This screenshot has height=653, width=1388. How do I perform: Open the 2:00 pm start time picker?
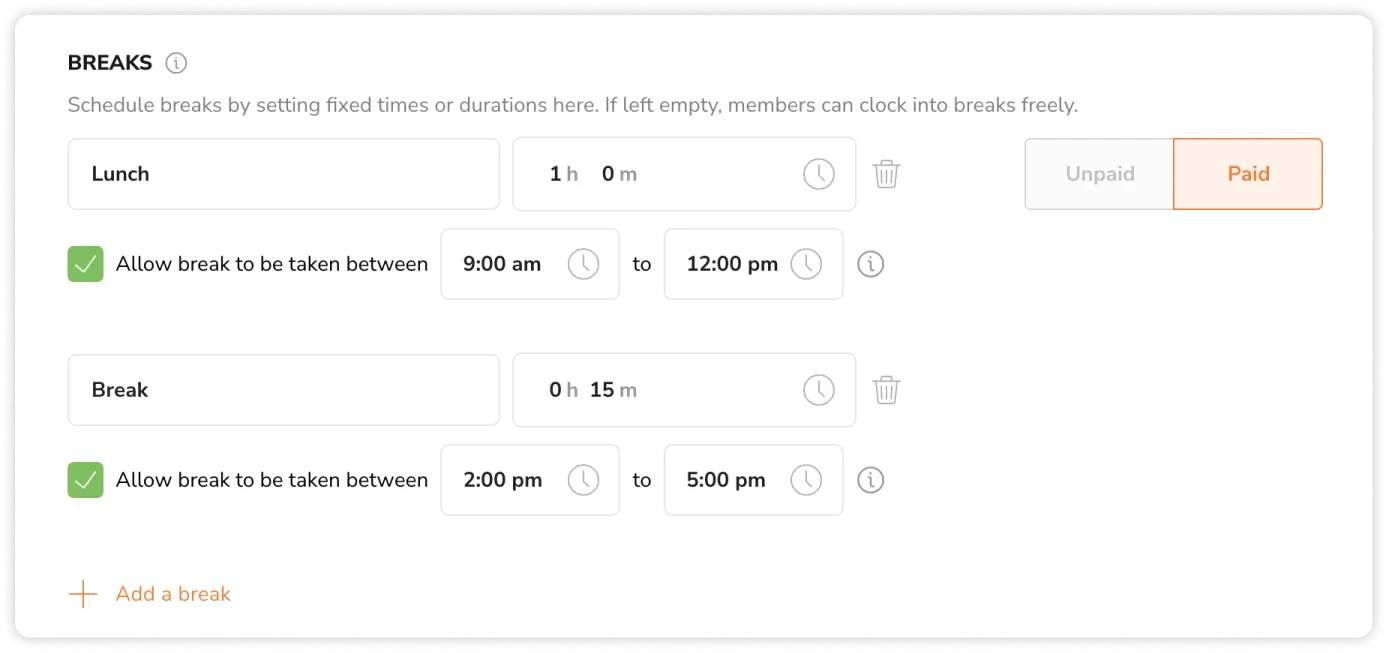tap(529, 480)
